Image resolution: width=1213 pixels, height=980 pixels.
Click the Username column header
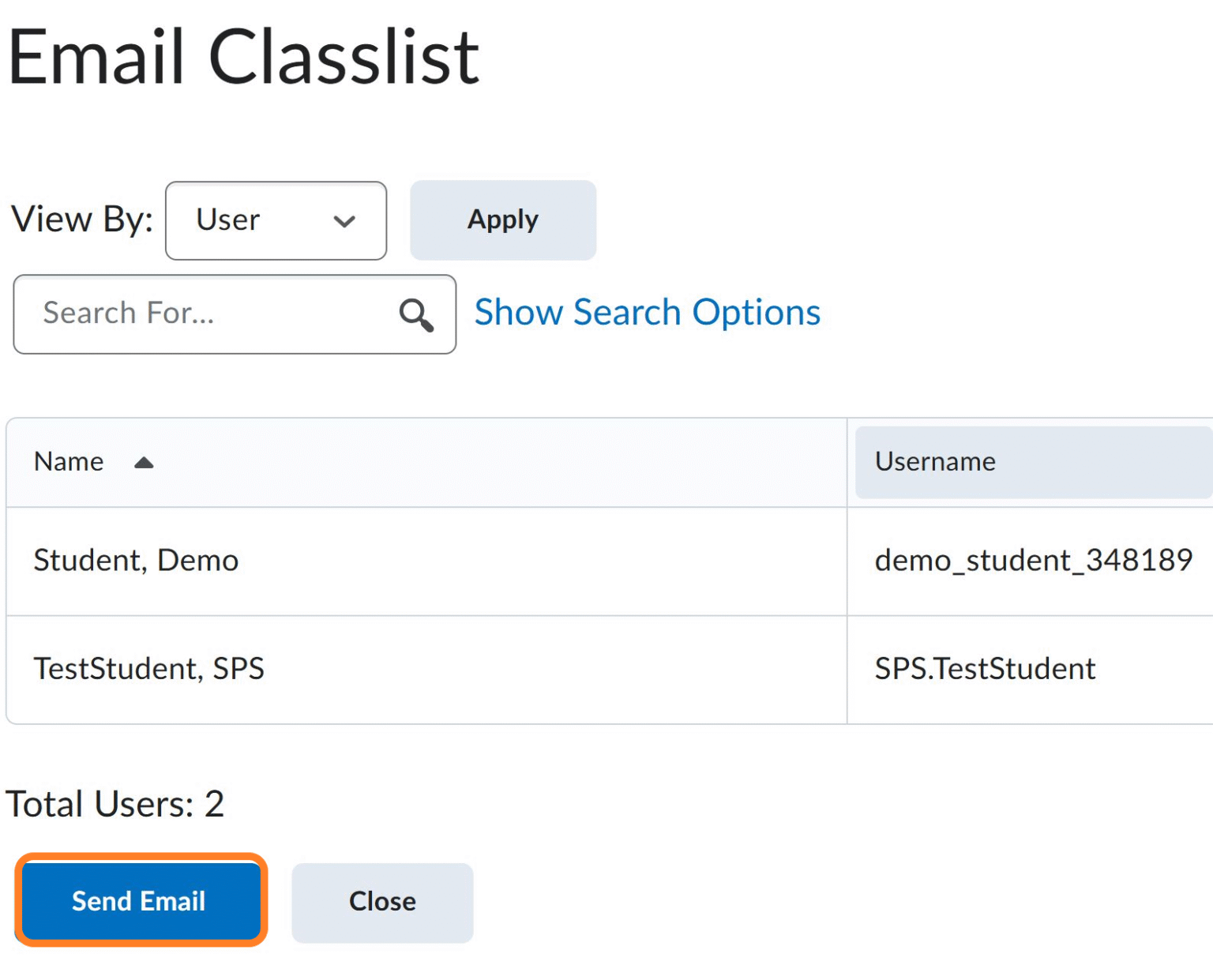click(935, 462)
